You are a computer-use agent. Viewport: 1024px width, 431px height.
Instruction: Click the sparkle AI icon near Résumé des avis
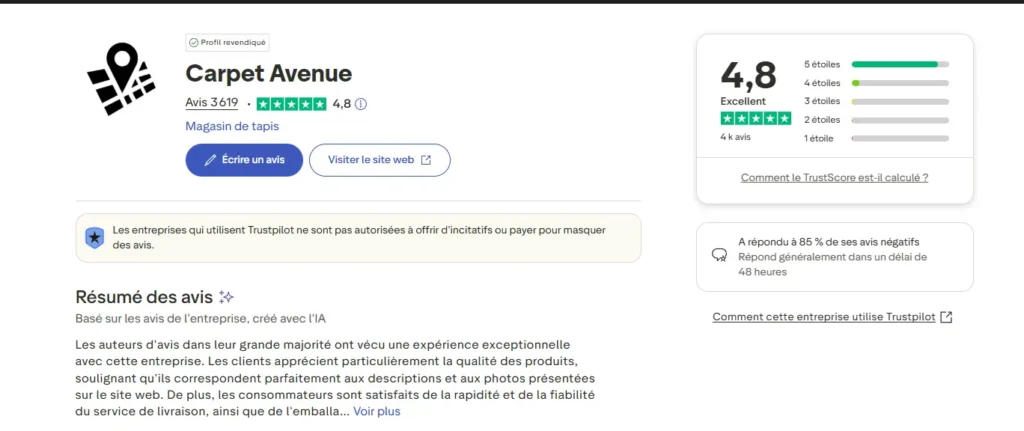pos(227,297)
